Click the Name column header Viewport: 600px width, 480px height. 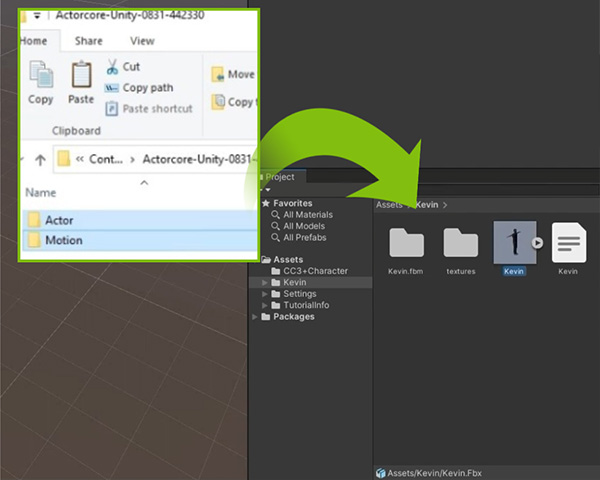[41, 193]
